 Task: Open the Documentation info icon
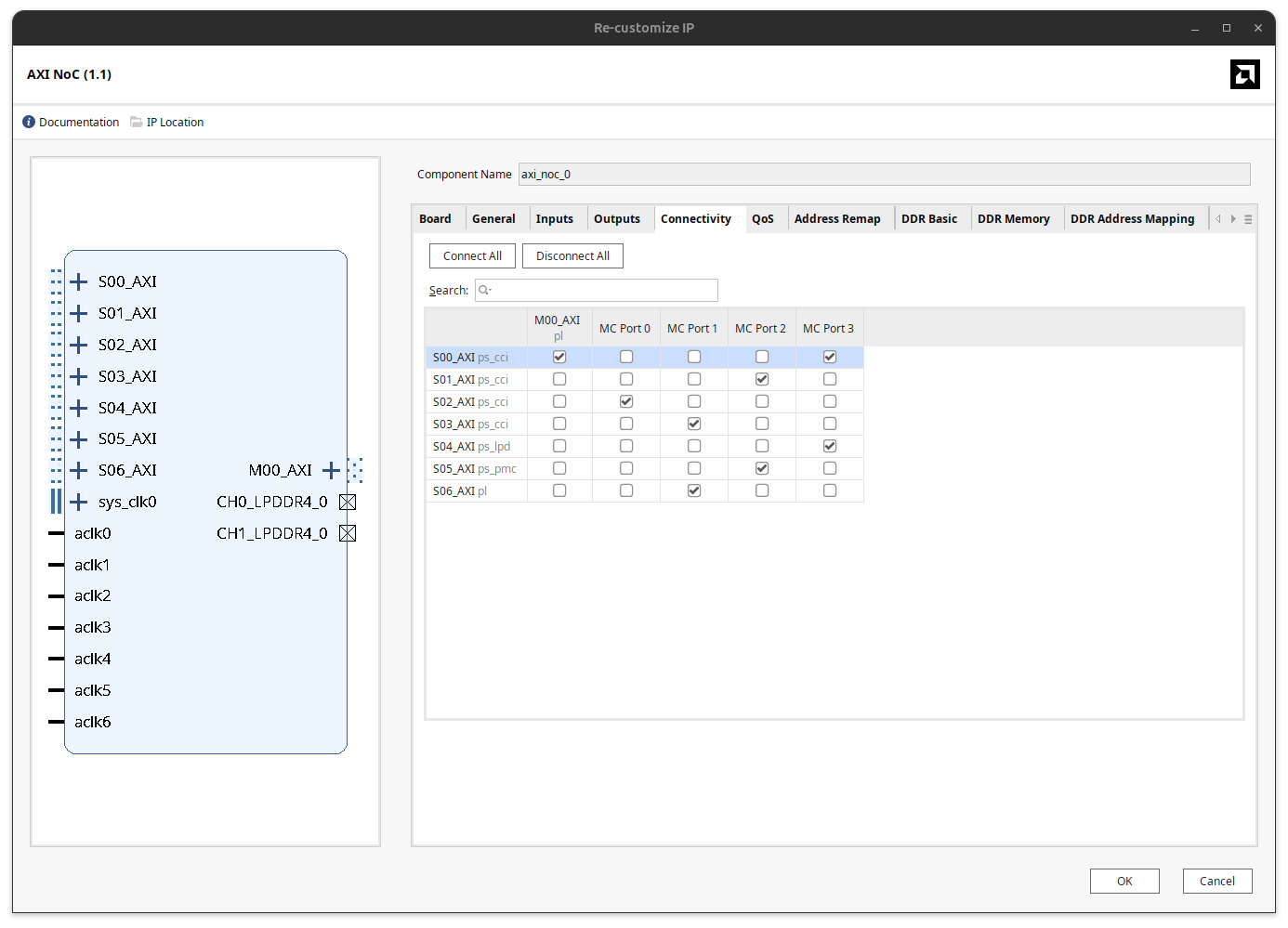point(29,122)
